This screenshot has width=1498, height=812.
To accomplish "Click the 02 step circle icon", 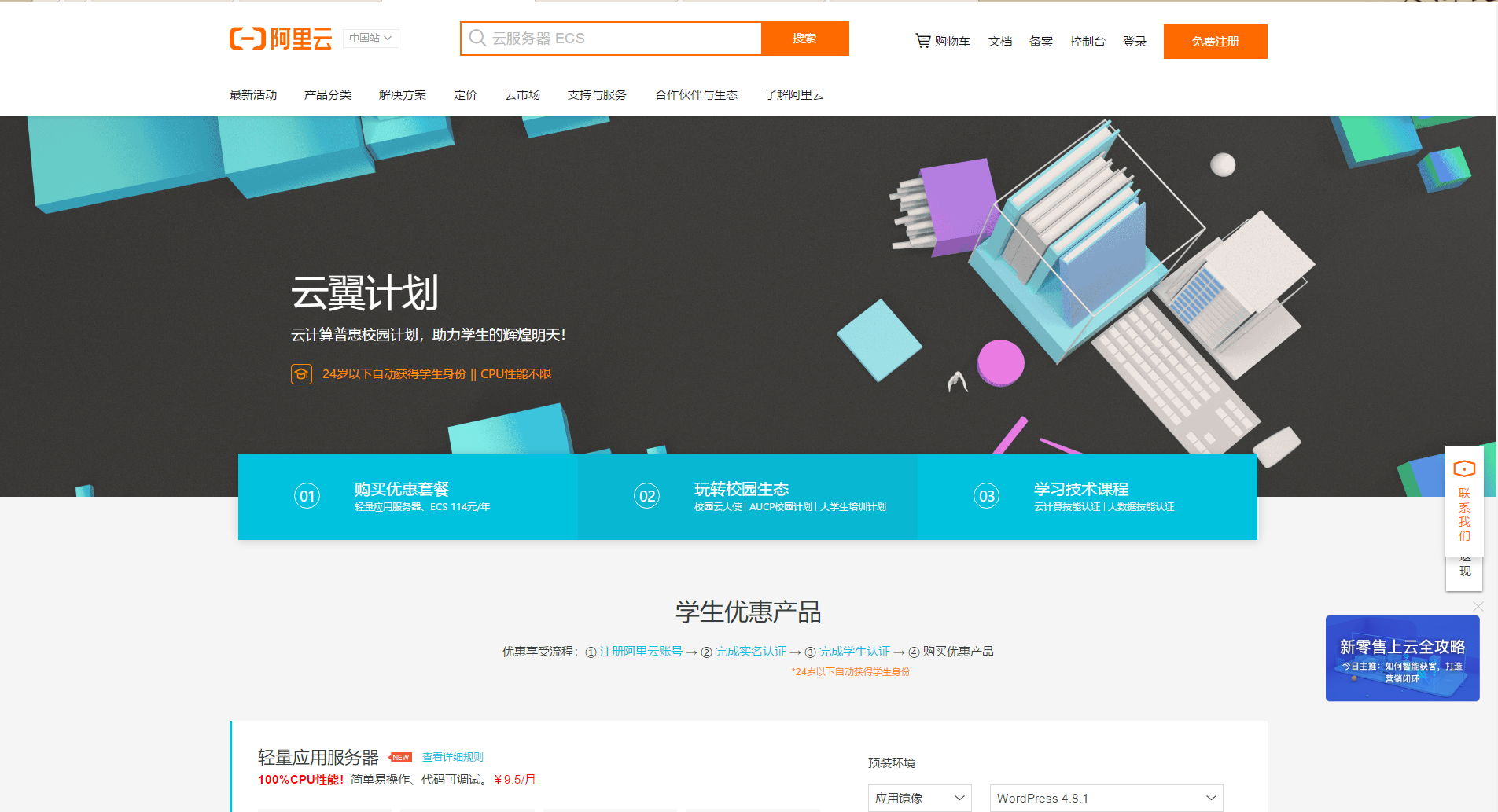I will (646, 496).
